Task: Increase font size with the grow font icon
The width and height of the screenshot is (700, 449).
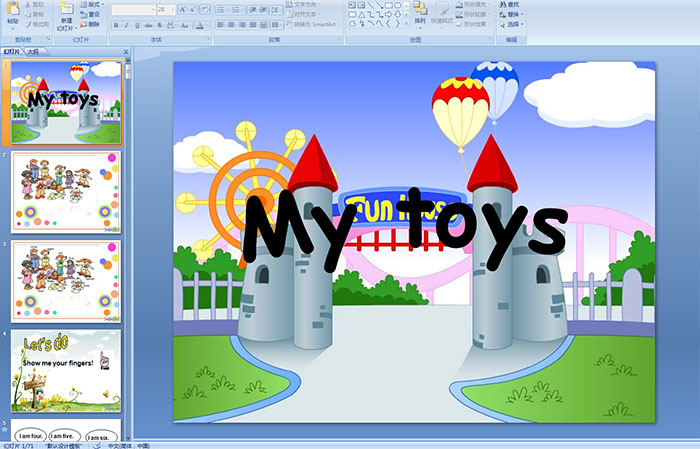Action: tap(183, 9)
